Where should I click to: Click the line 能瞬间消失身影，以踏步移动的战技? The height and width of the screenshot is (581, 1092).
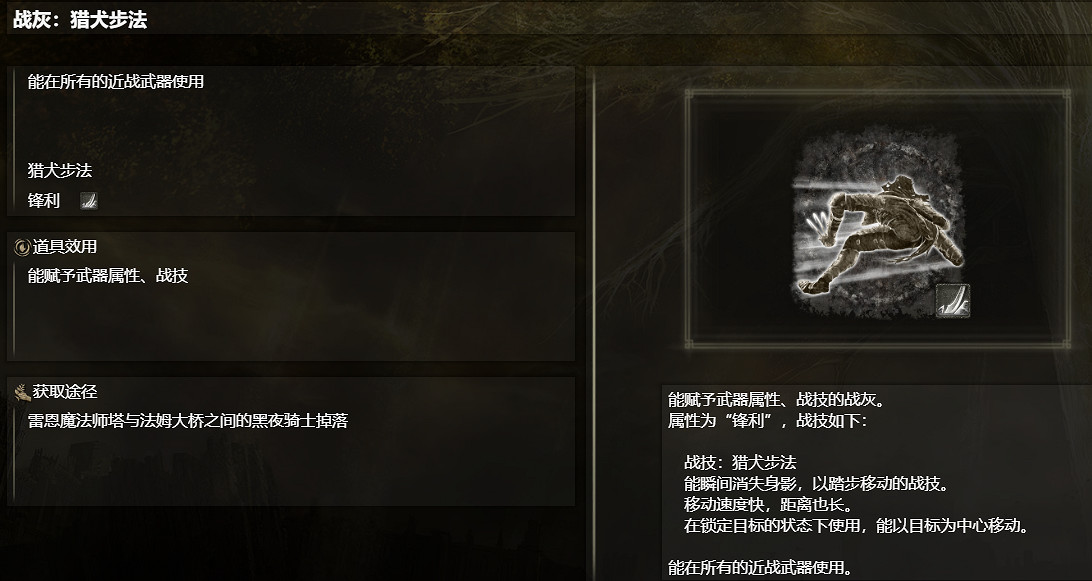coord(817,483)
